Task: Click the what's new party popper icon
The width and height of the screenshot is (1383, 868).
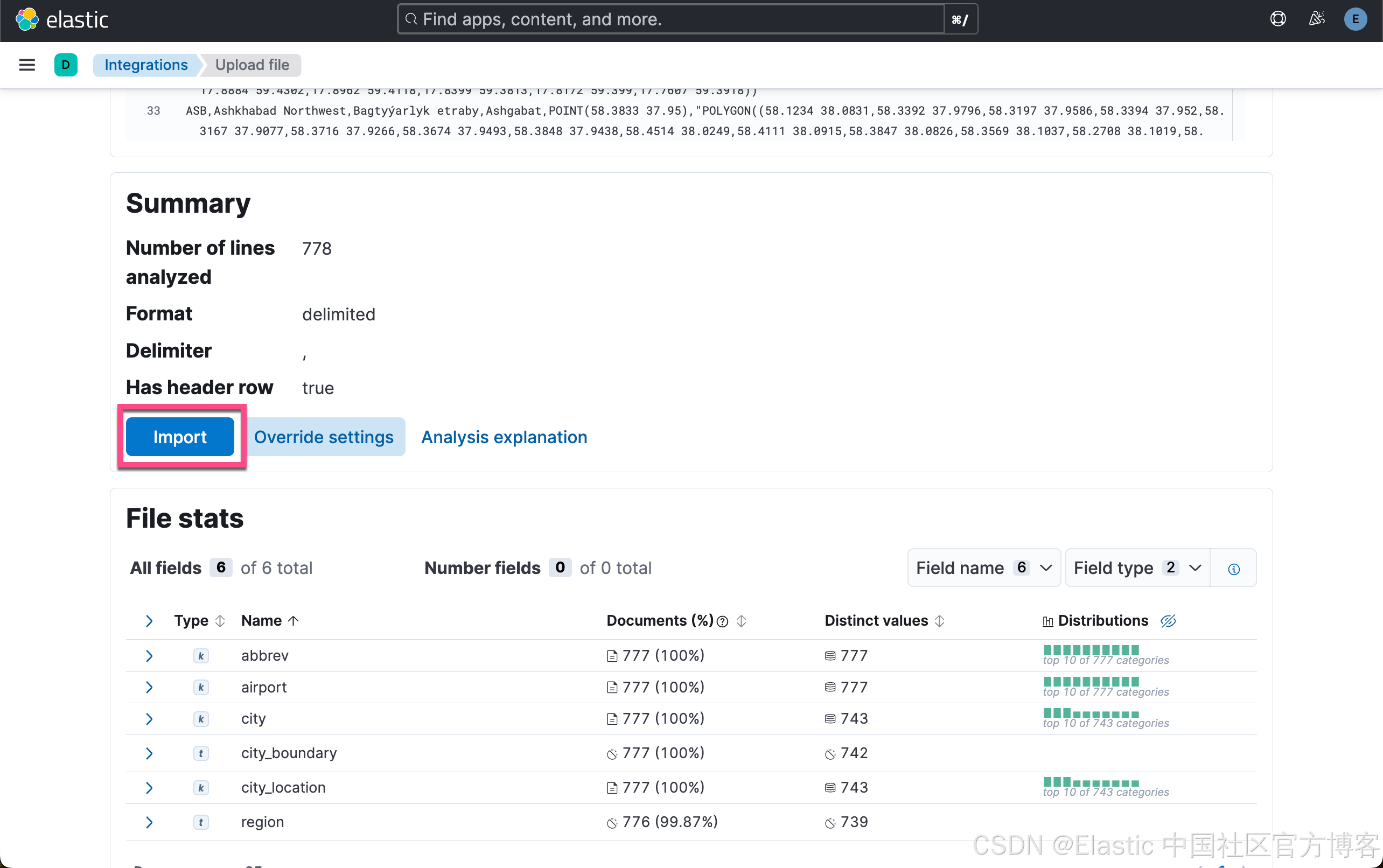Action: click(x=1316, y=19)
